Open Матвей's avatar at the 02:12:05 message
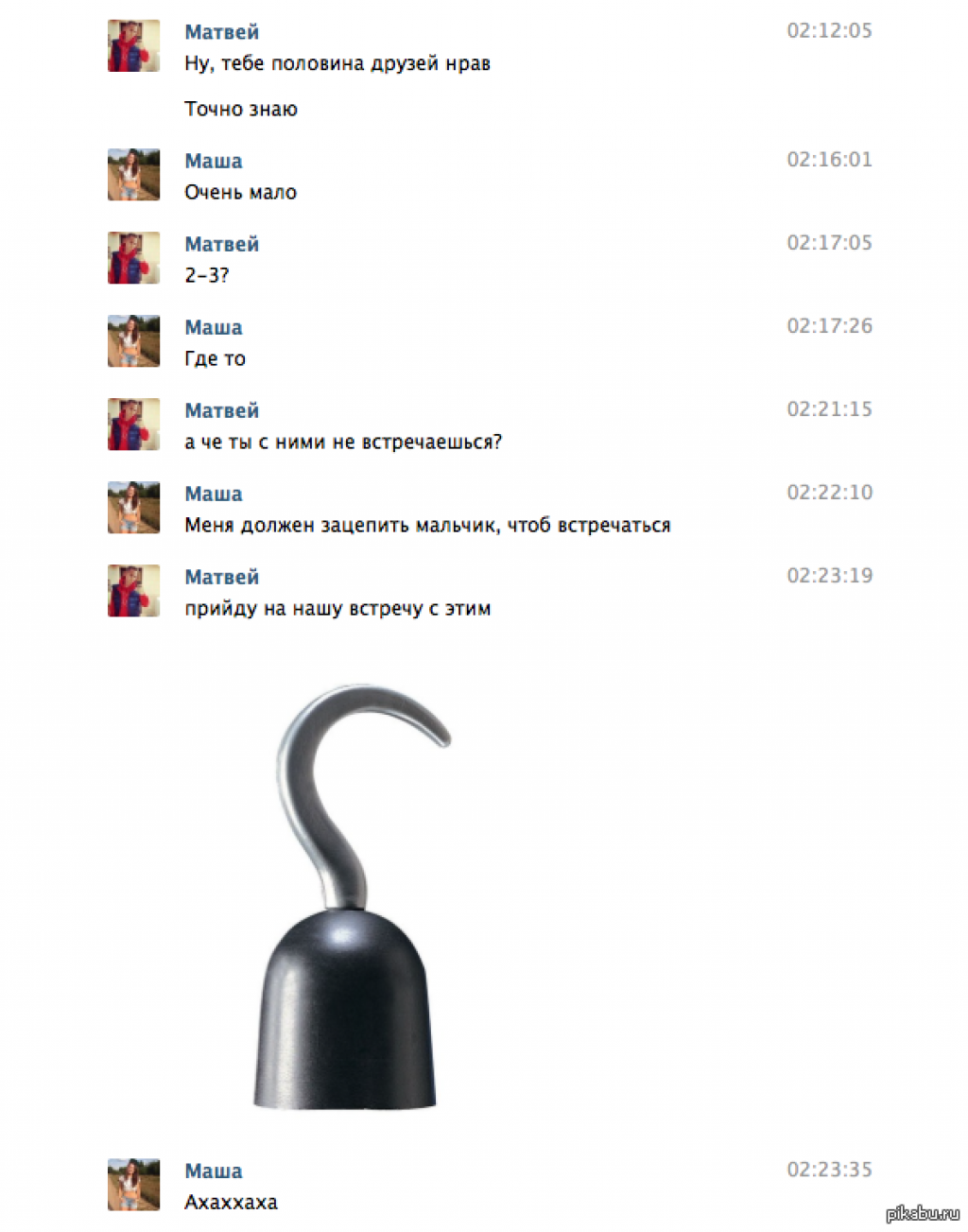Image resolution: width=968 pixels, height=1232 pixels. [x=133, y=45]
